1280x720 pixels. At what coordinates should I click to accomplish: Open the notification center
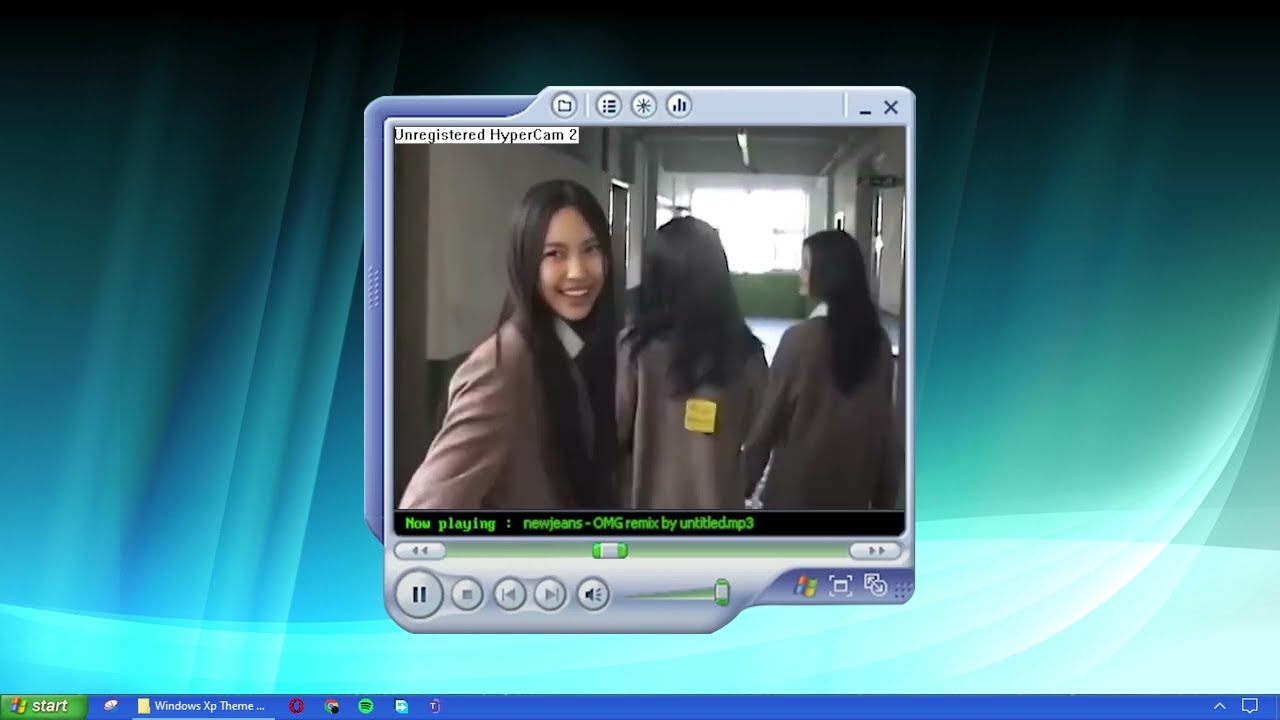pyautogui.click(x=1250, y=706)
